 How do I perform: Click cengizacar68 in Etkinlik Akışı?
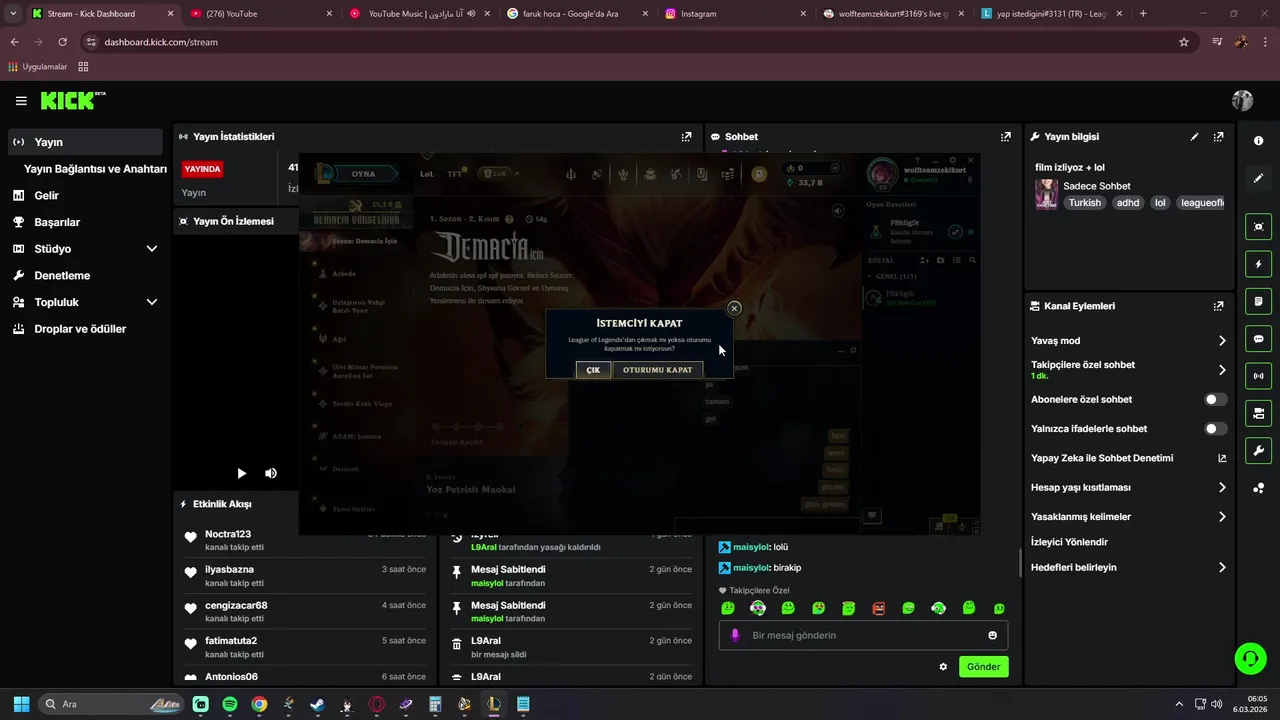[x=236, y=606]
